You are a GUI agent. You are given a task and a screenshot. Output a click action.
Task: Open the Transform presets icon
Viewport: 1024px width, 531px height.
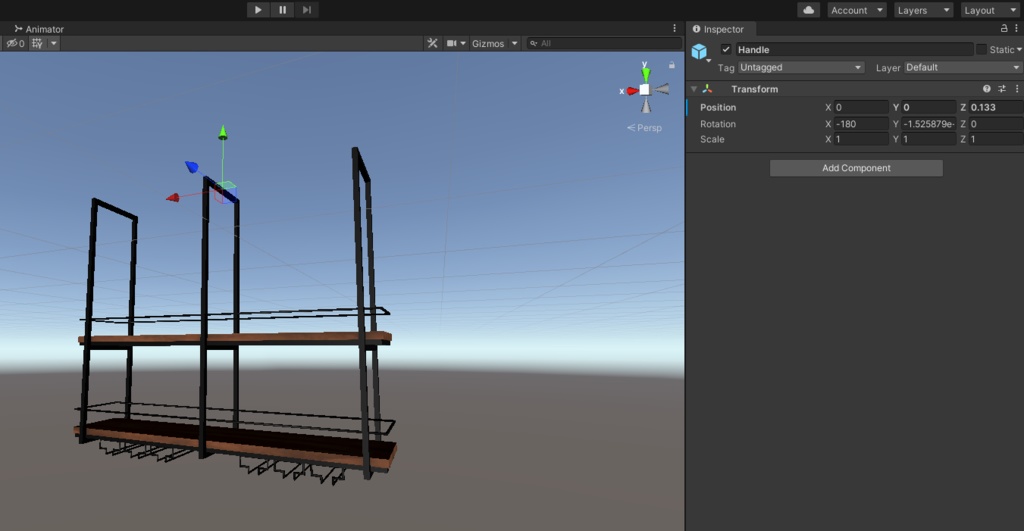pyautogui.click(x=1002, y=89)
